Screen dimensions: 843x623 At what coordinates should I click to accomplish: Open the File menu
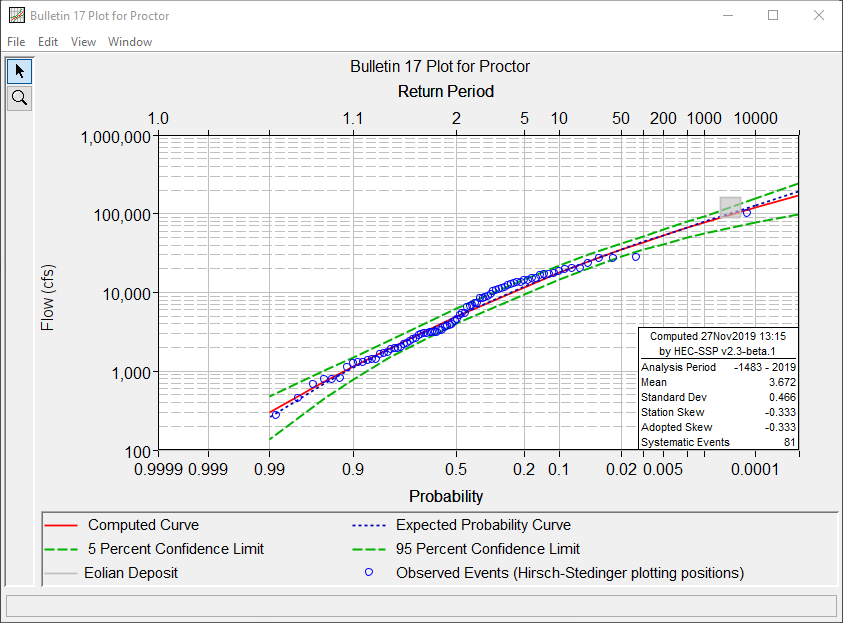pyautogui.click(x=16, y=41)
